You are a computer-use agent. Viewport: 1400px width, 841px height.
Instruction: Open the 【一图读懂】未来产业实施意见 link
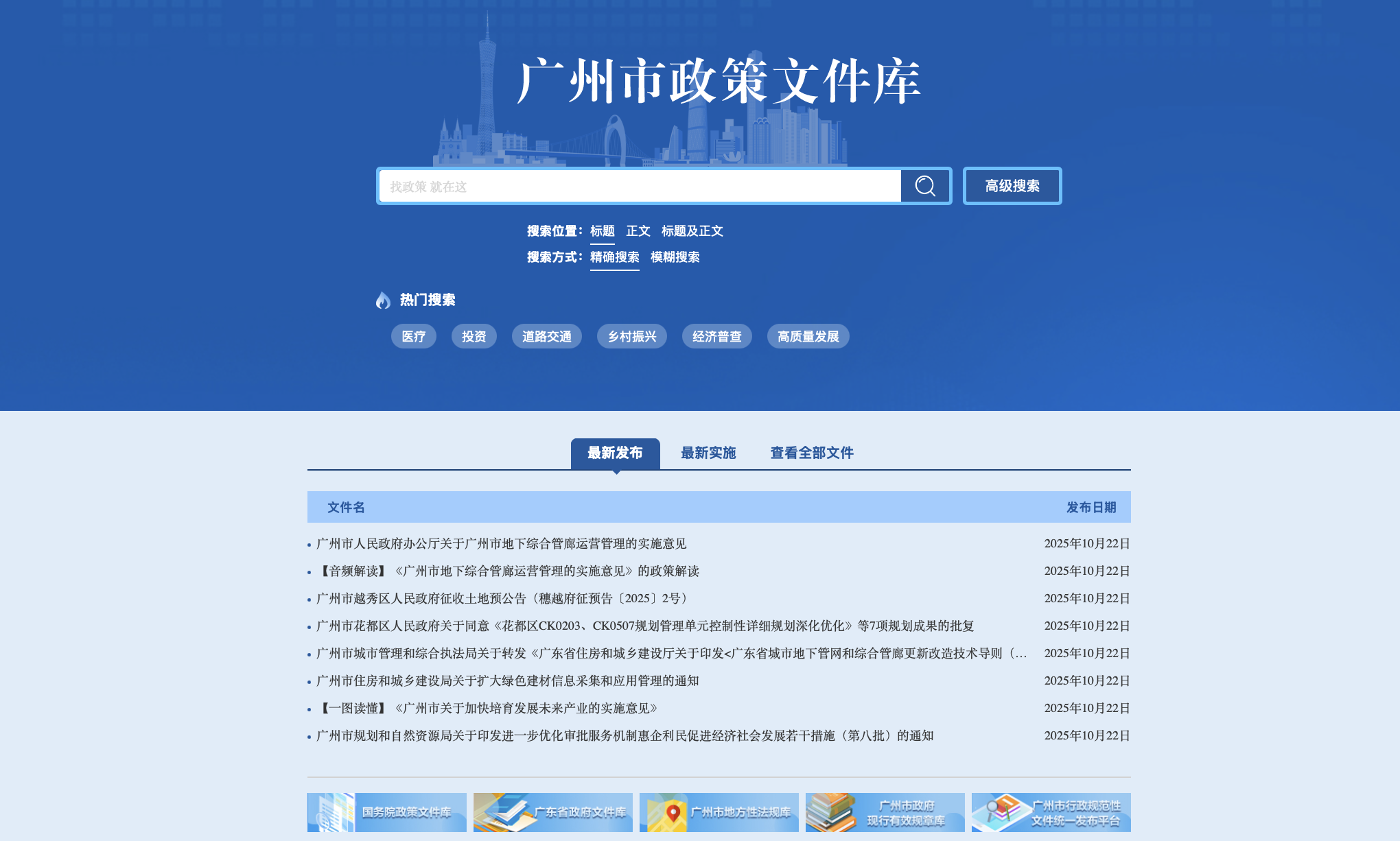[x=489, y=709]
